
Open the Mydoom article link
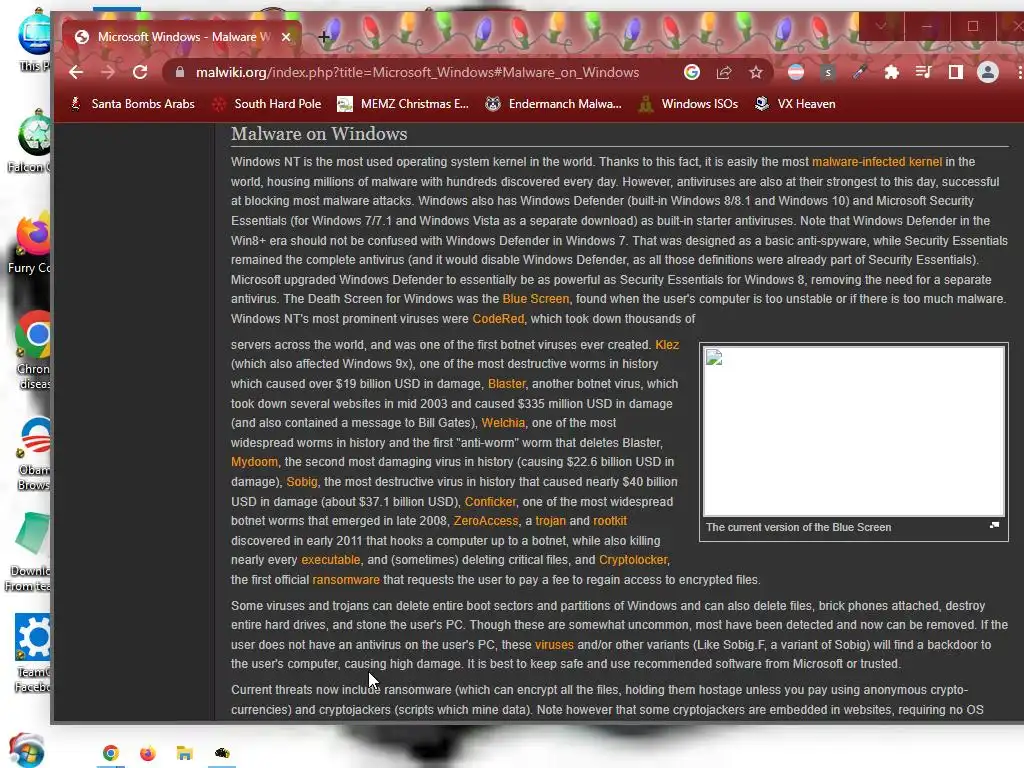pos(254,462)
